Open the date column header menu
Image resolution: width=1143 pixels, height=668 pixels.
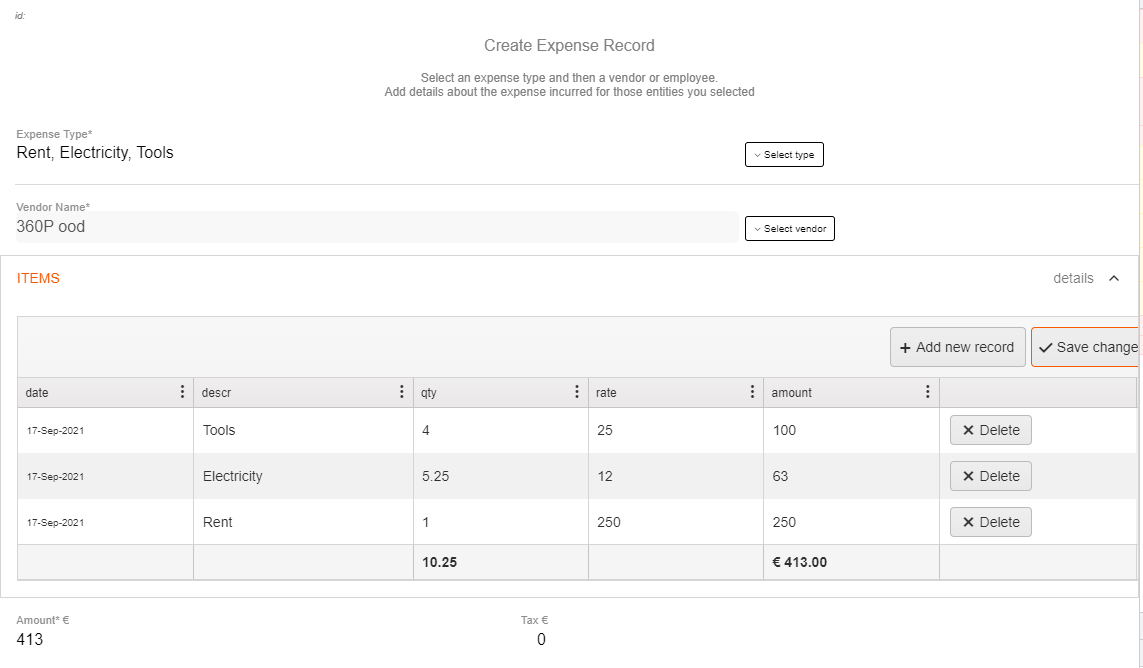coord(182,392)
